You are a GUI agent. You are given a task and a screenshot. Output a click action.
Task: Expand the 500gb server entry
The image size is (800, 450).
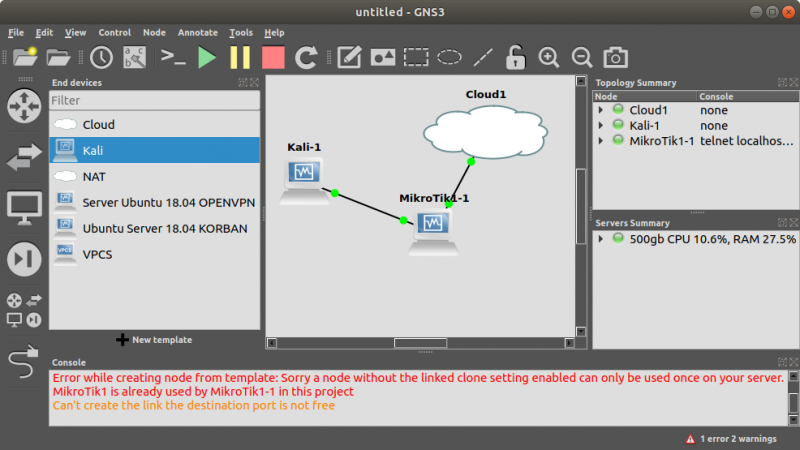click(x=601, y=239)
